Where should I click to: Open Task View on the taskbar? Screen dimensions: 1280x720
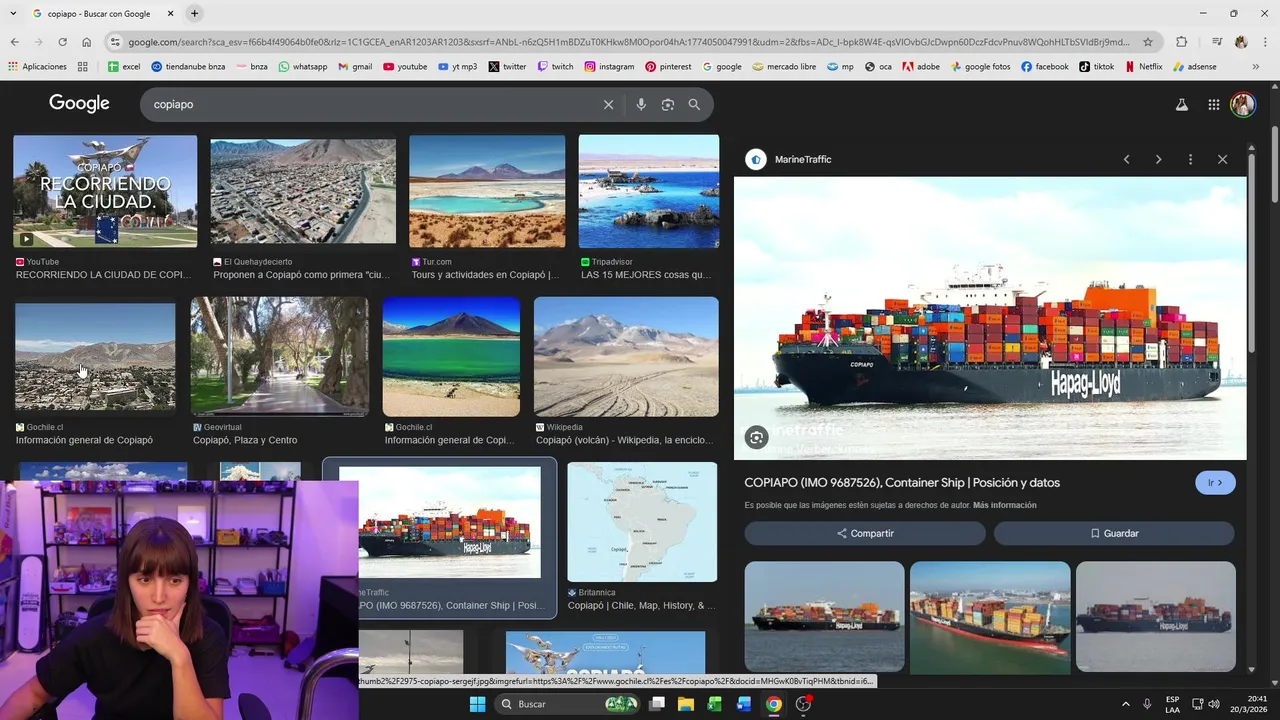coord(657,704)
